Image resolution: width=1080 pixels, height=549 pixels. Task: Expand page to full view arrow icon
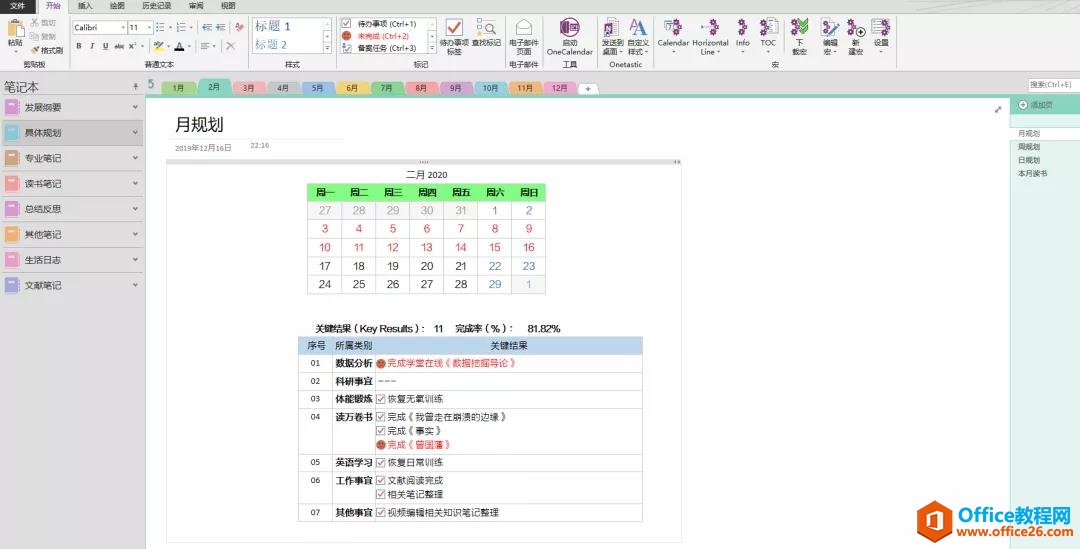[997, 110]
